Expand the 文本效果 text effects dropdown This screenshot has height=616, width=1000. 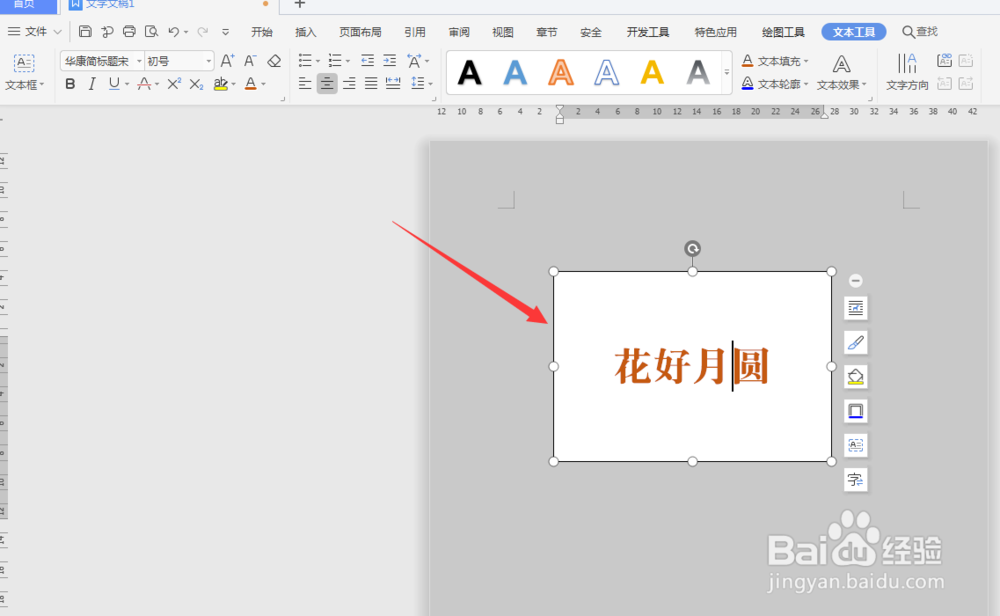pyautogui.click(x=864, y=84)
